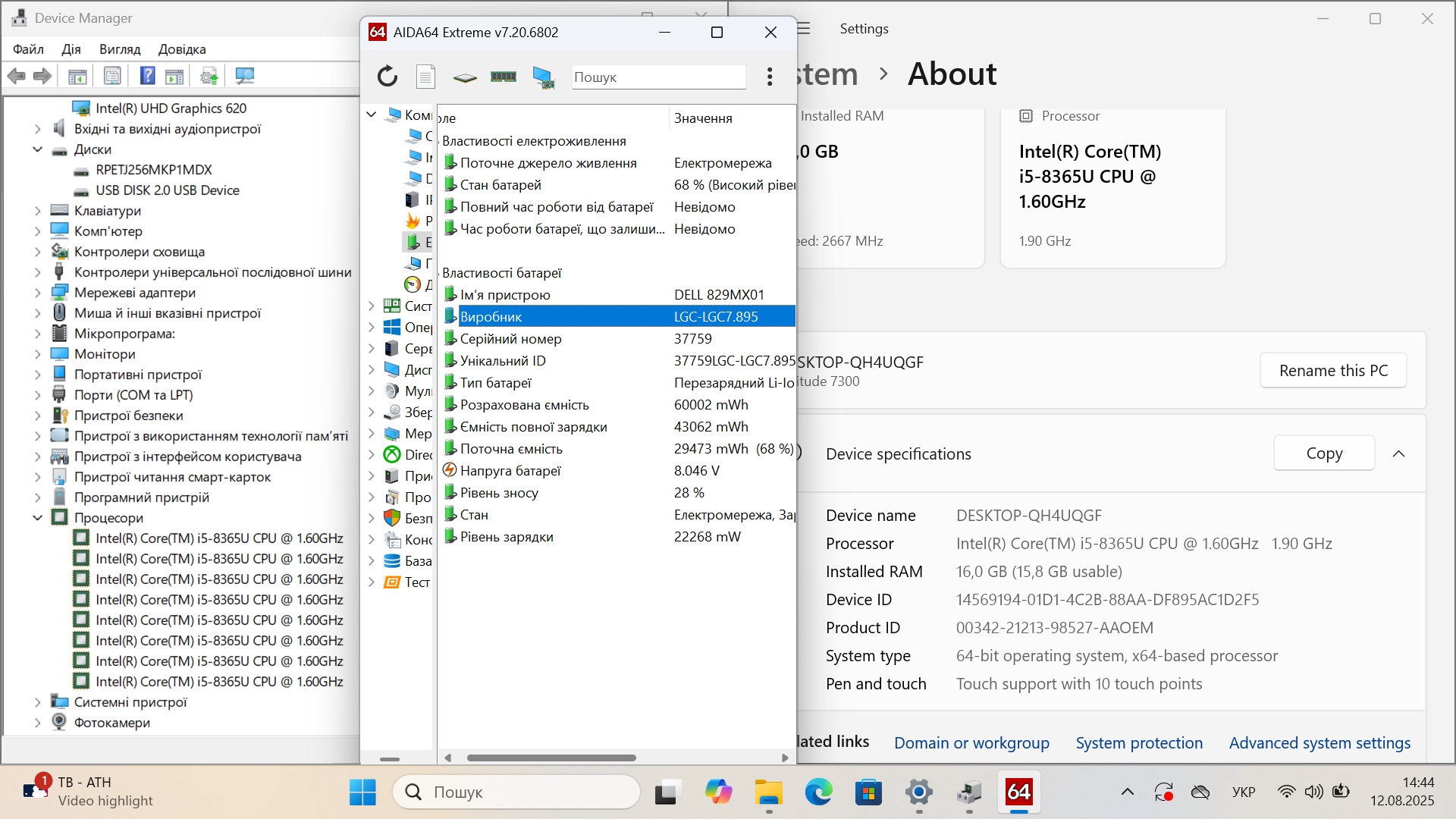The image size is (1456, 819).
Task: Open AIDA64 from the taskbar
Action: point(1018,792)
